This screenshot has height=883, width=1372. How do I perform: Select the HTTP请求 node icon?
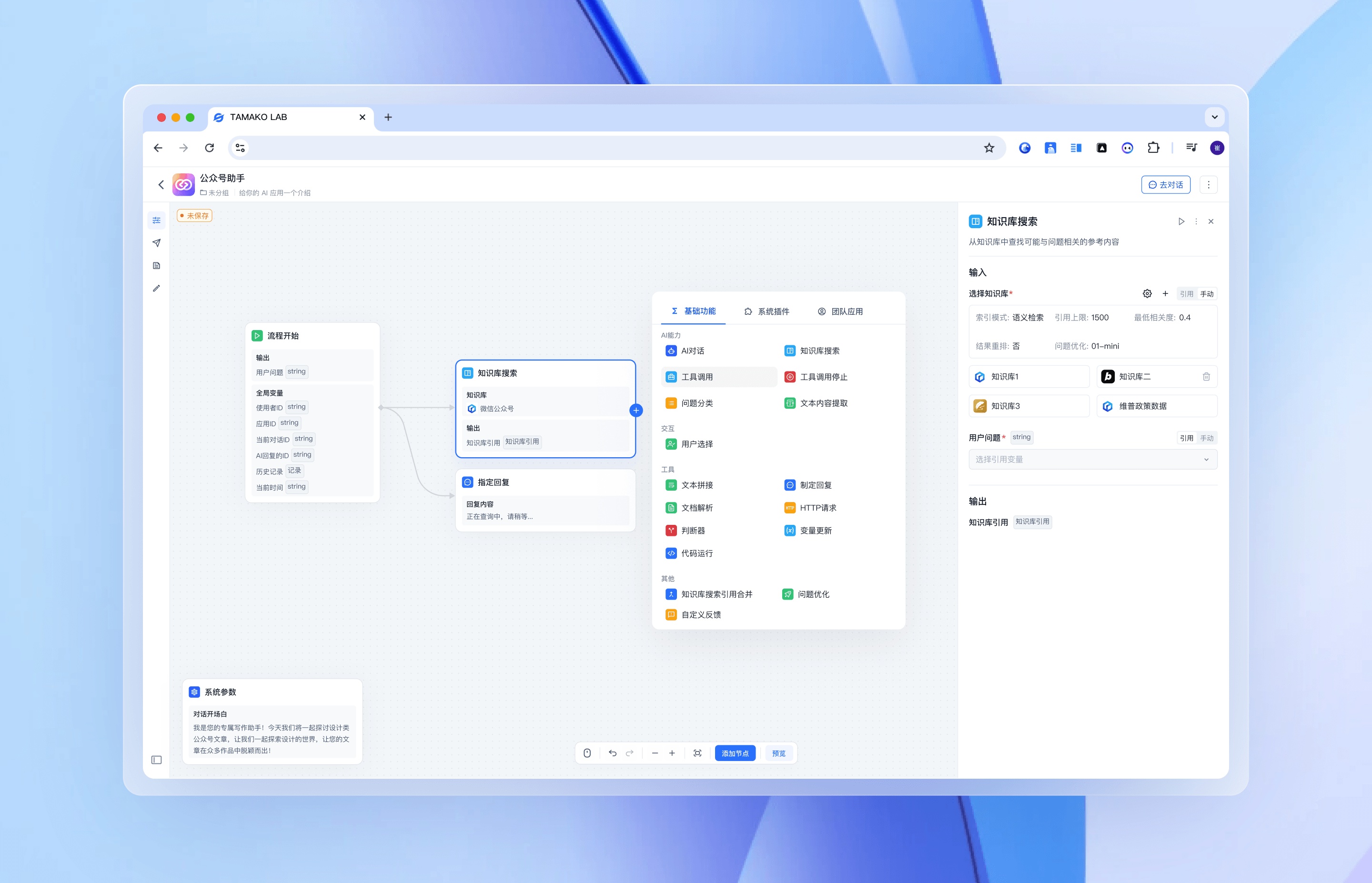pos(789,507)
